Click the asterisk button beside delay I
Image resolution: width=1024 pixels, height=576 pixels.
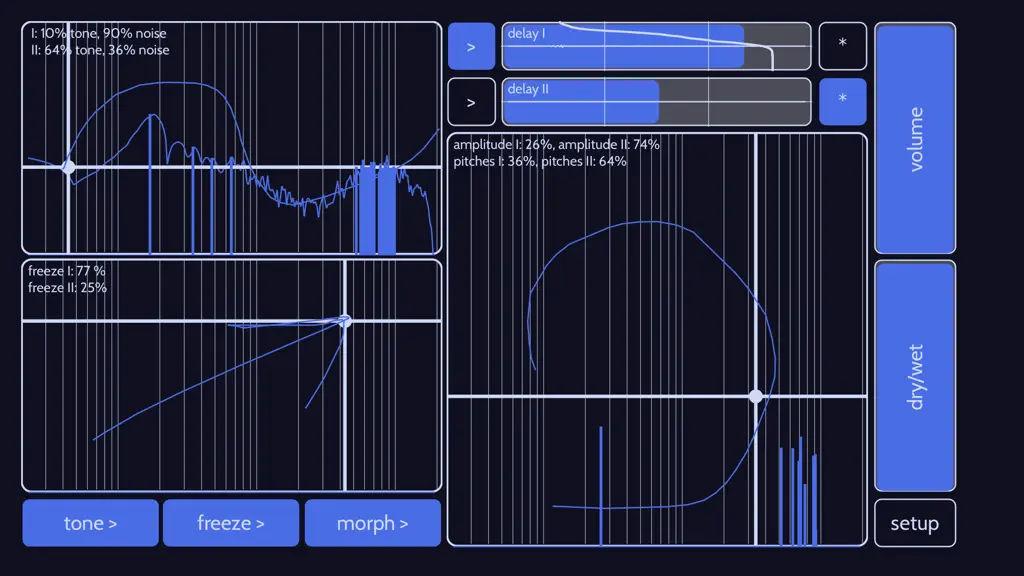point(842,46)
